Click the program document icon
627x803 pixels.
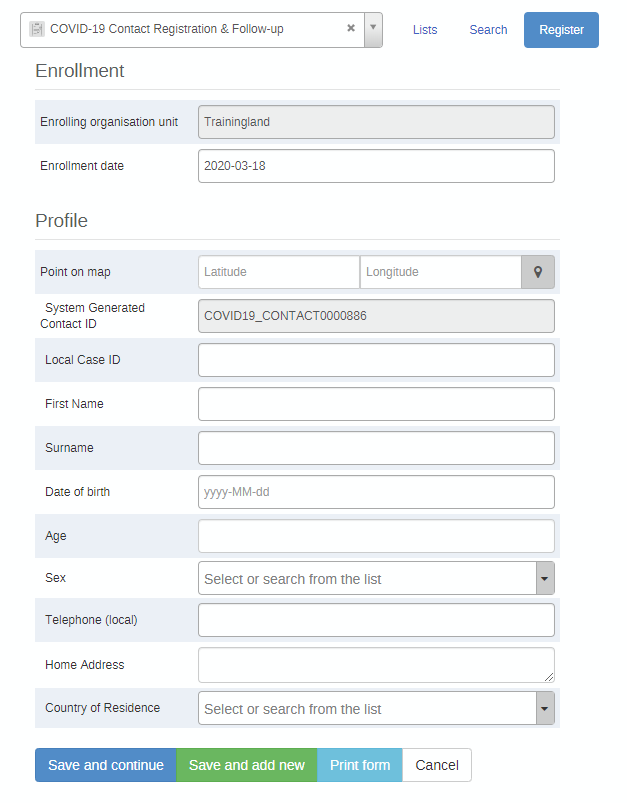pos(37,29)
